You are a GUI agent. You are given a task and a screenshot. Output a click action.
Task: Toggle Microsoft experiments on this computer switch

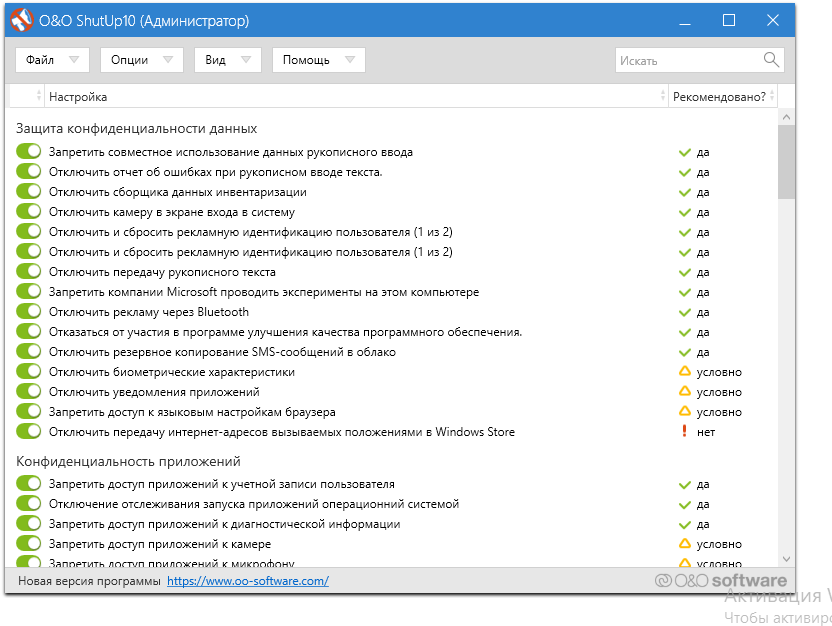click(29, 291)
